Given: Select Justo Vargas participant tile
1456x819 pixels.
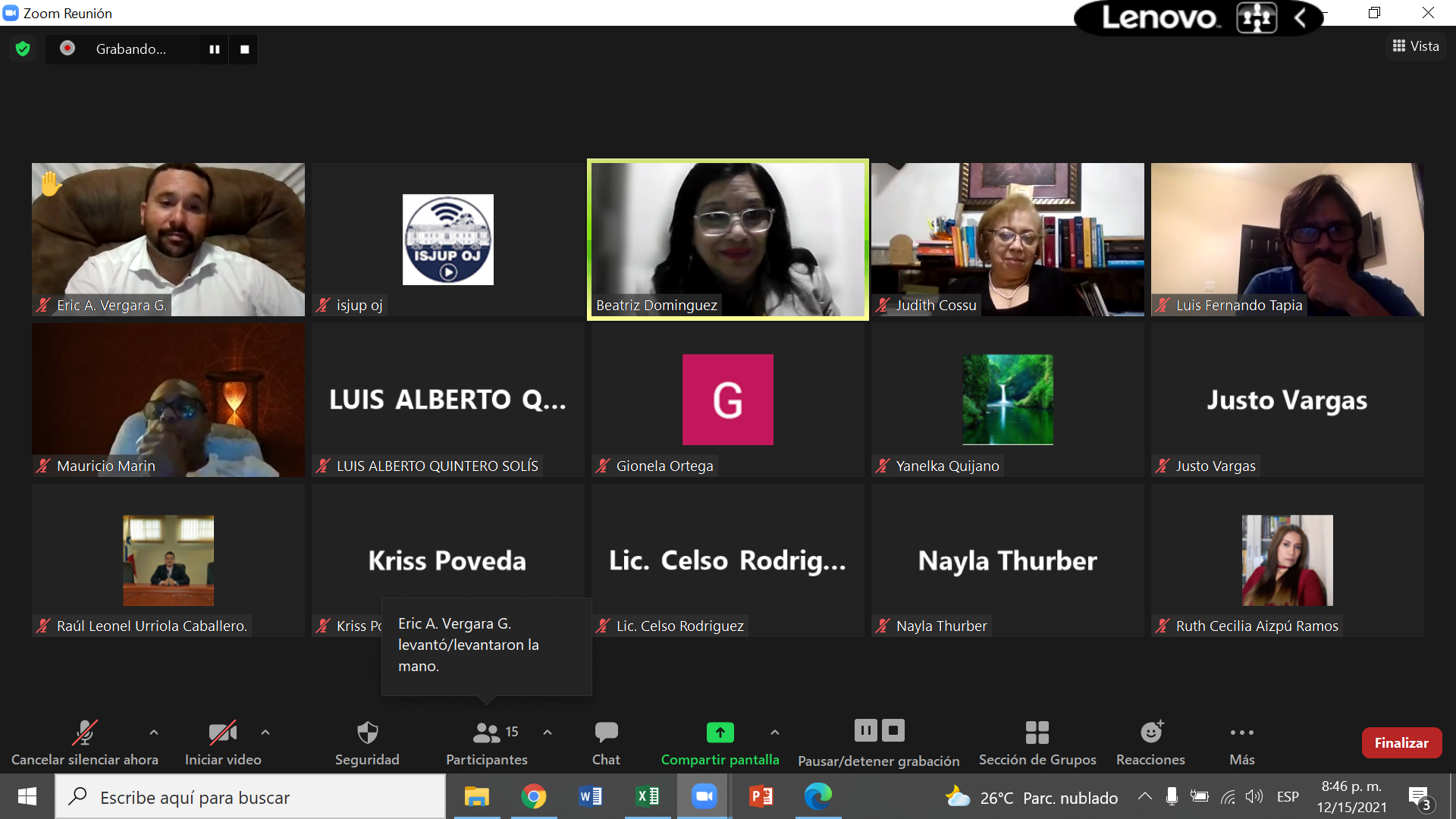Looking at the screenshot, I should pyautogui.click(x=1288, y=400).
